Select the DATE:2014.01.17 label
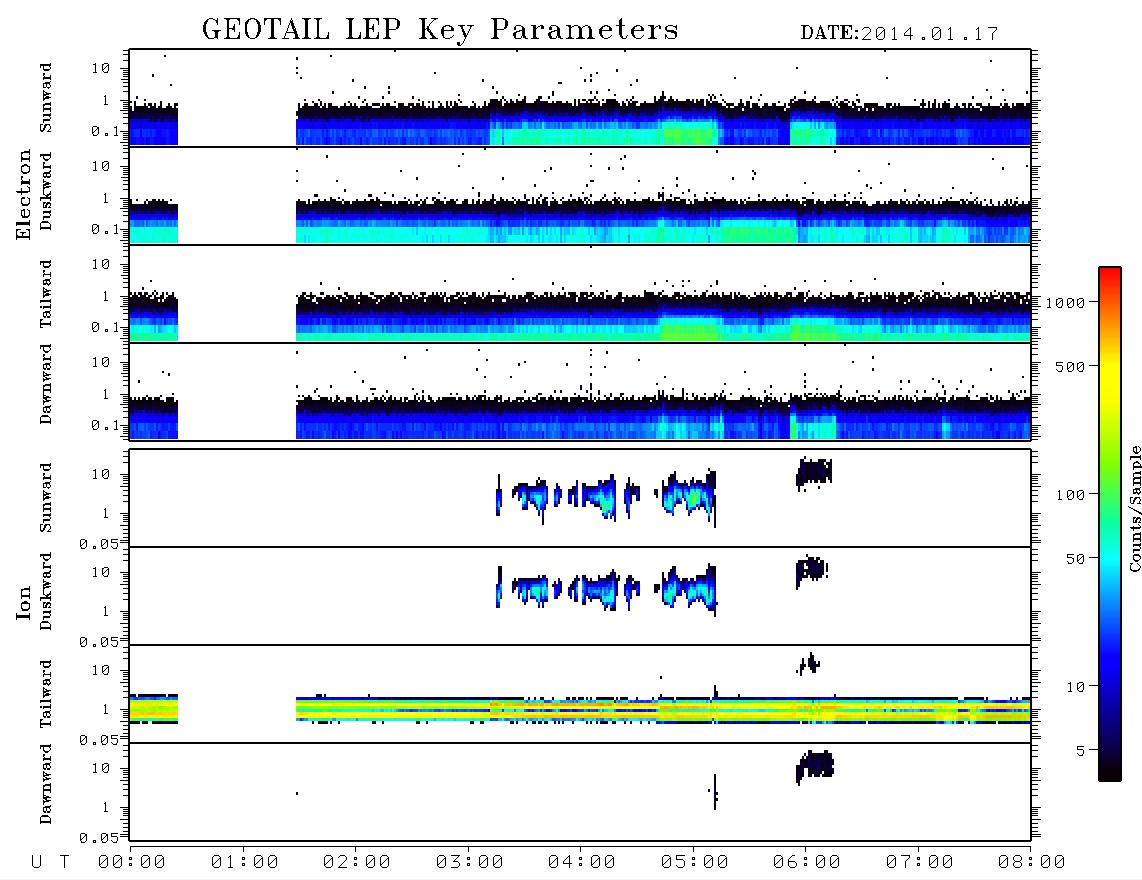Screen dimensions: 1142x880 899,34
